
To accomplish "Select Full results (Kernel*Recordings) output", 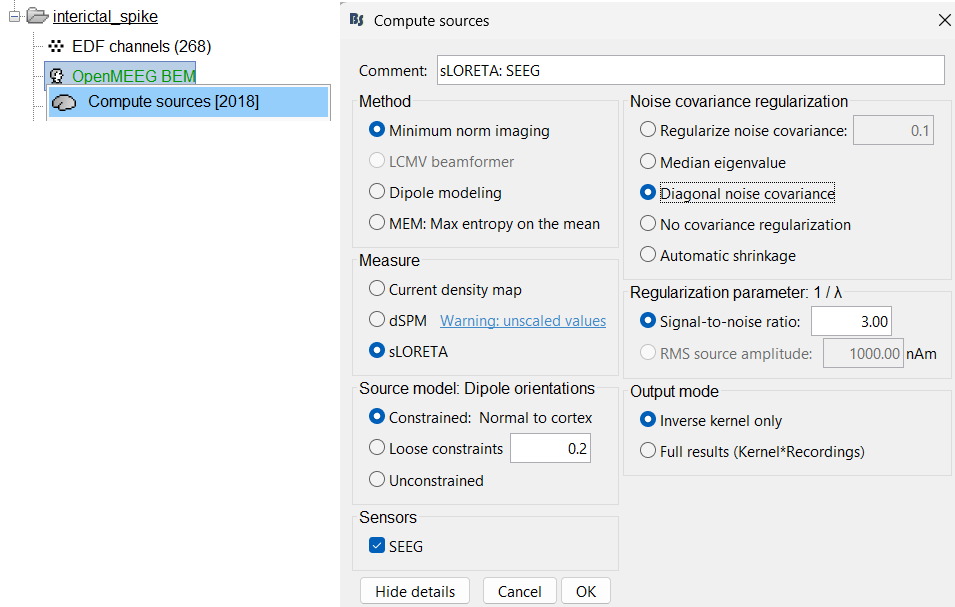I will (x=648, y=451).
